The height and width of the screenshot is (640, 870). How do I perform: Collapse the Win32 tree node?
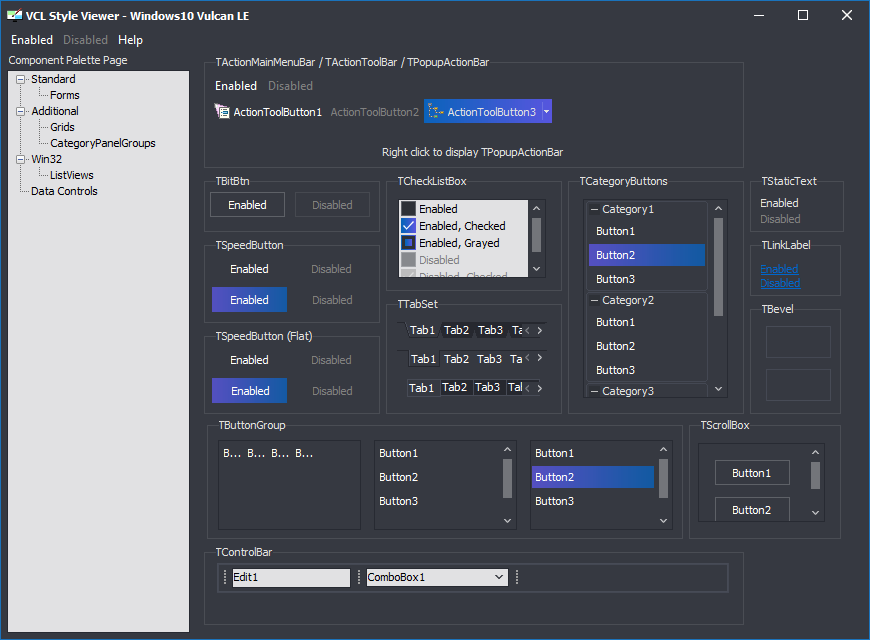(21, 159)
